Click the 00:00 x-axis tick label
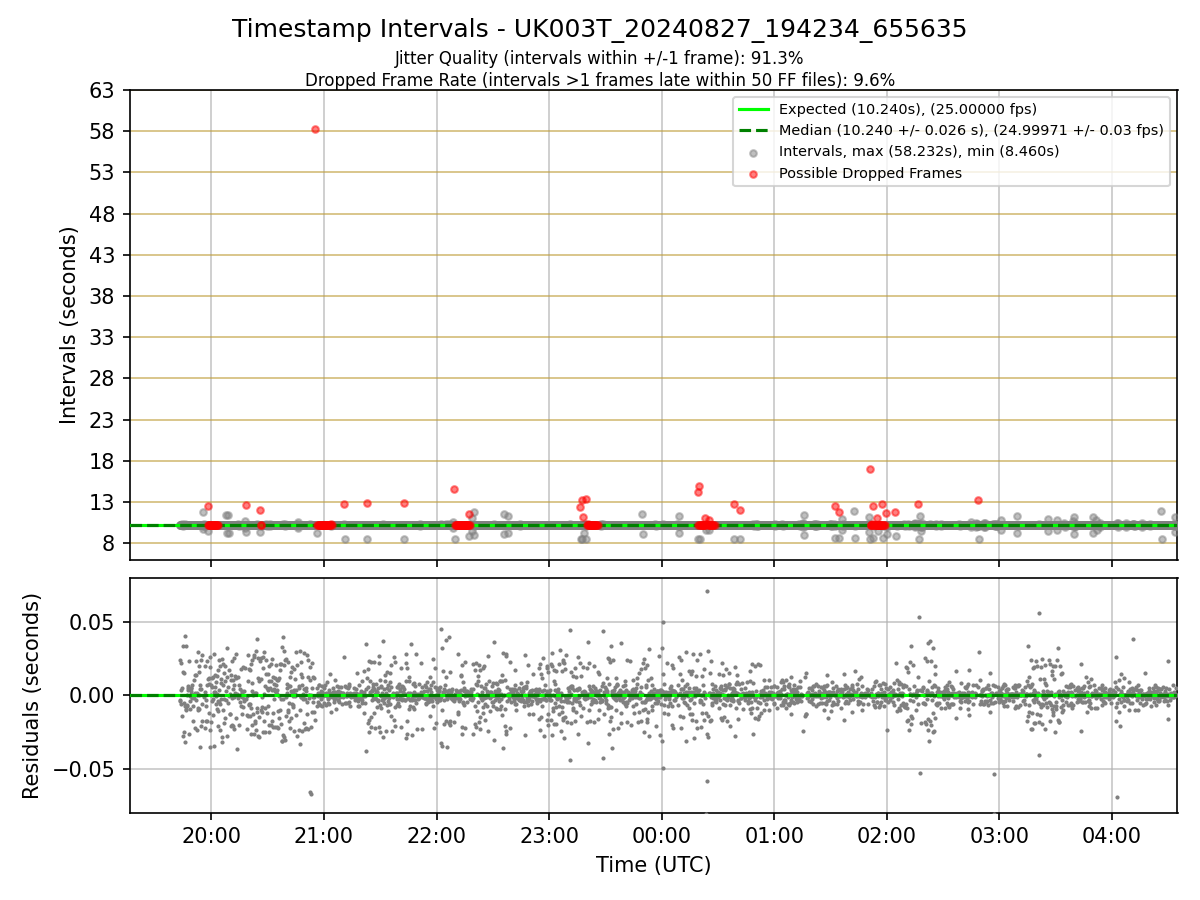 (x=662, y=835)
